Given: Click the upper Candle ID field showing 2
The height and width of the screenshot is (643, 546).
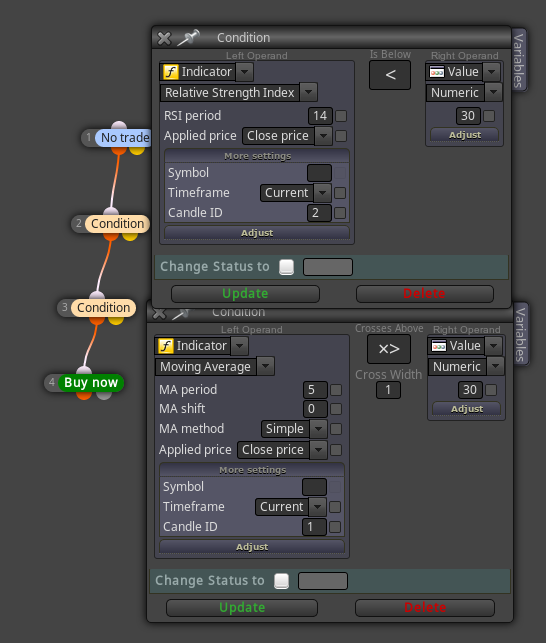Looking at the screenshot, I should 319,213.
